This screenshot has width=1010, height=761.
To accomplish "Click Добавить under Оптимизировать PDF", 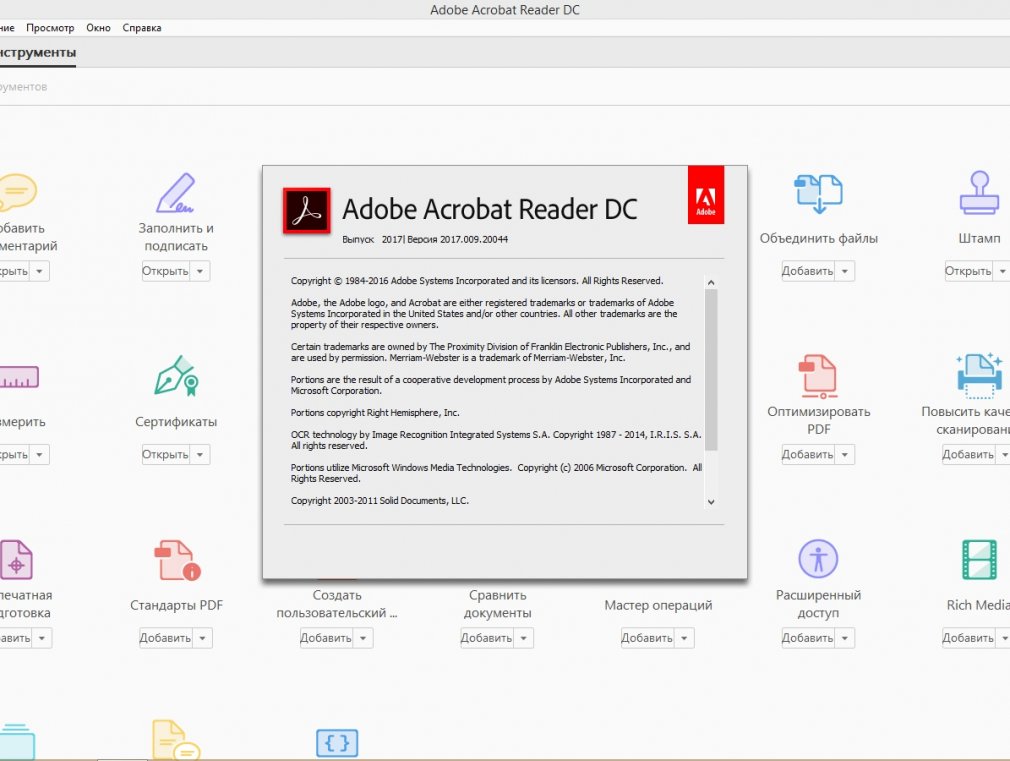I will [808, 455].
